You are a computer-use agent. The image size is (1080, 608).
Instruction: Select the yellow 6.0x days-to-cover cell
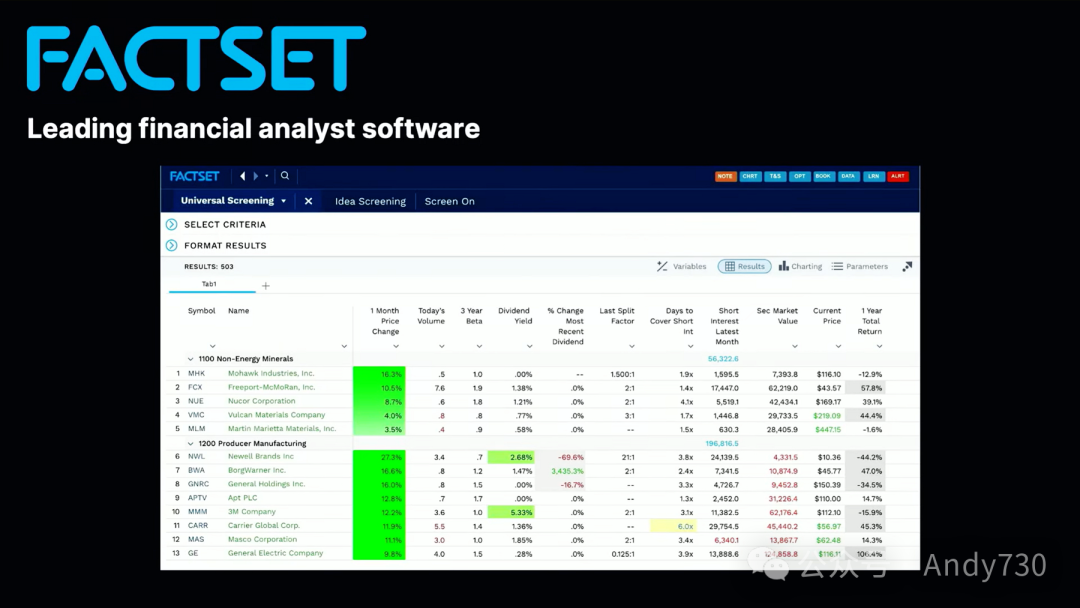pyautogui.click(x=673, y=526)
